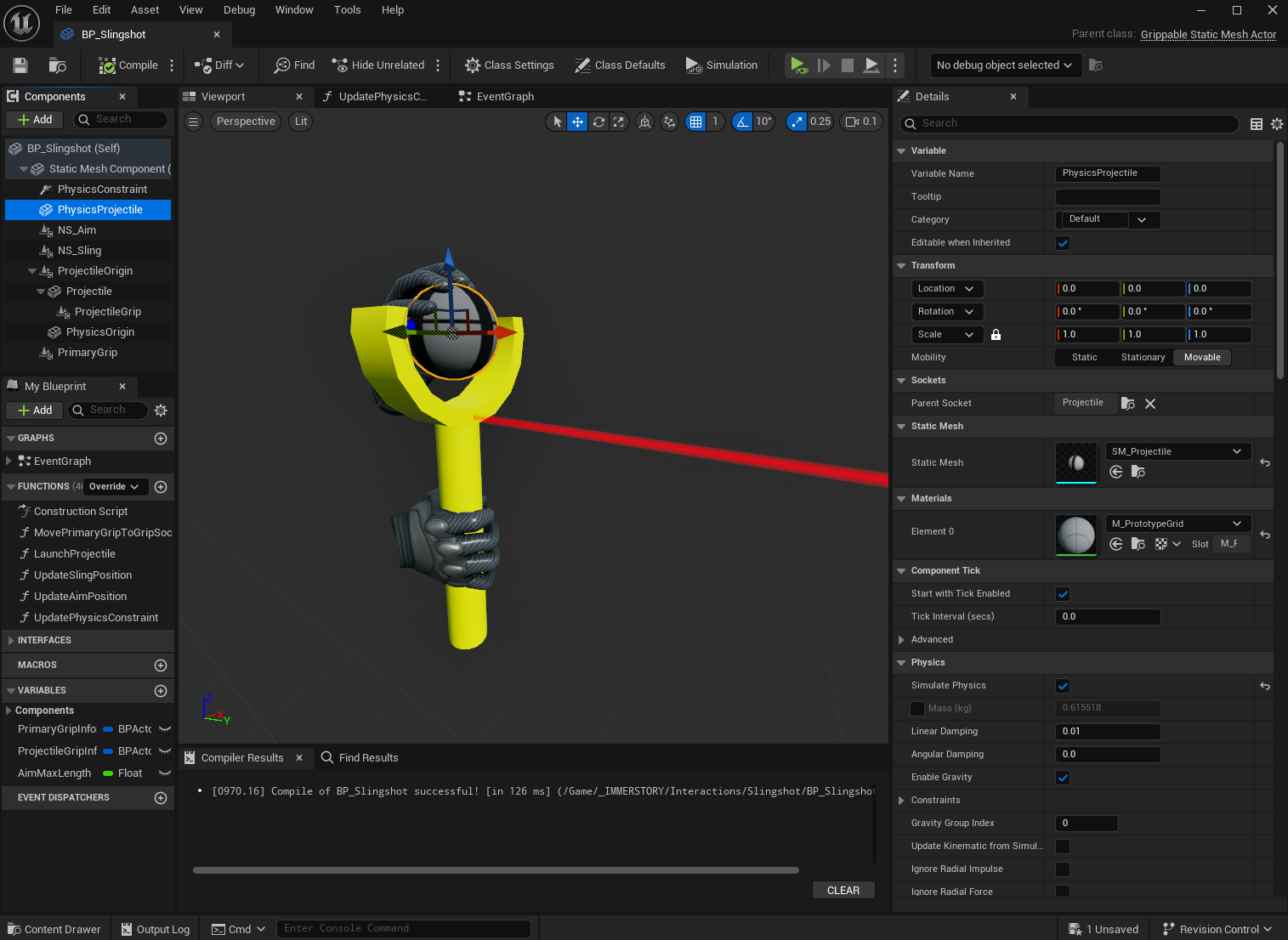Open the SM_Projectile static mesh dropdown
Image resolution: width=1288 pixels, height=940 pixels.
1177,451
